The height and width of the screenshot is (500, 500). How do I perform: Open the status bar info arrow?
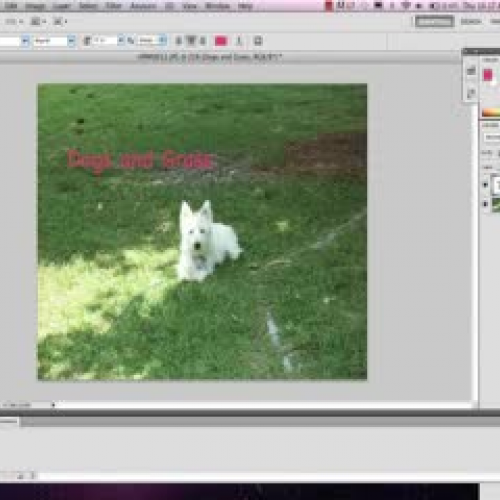pyautogui.click(x=53, y=405)
